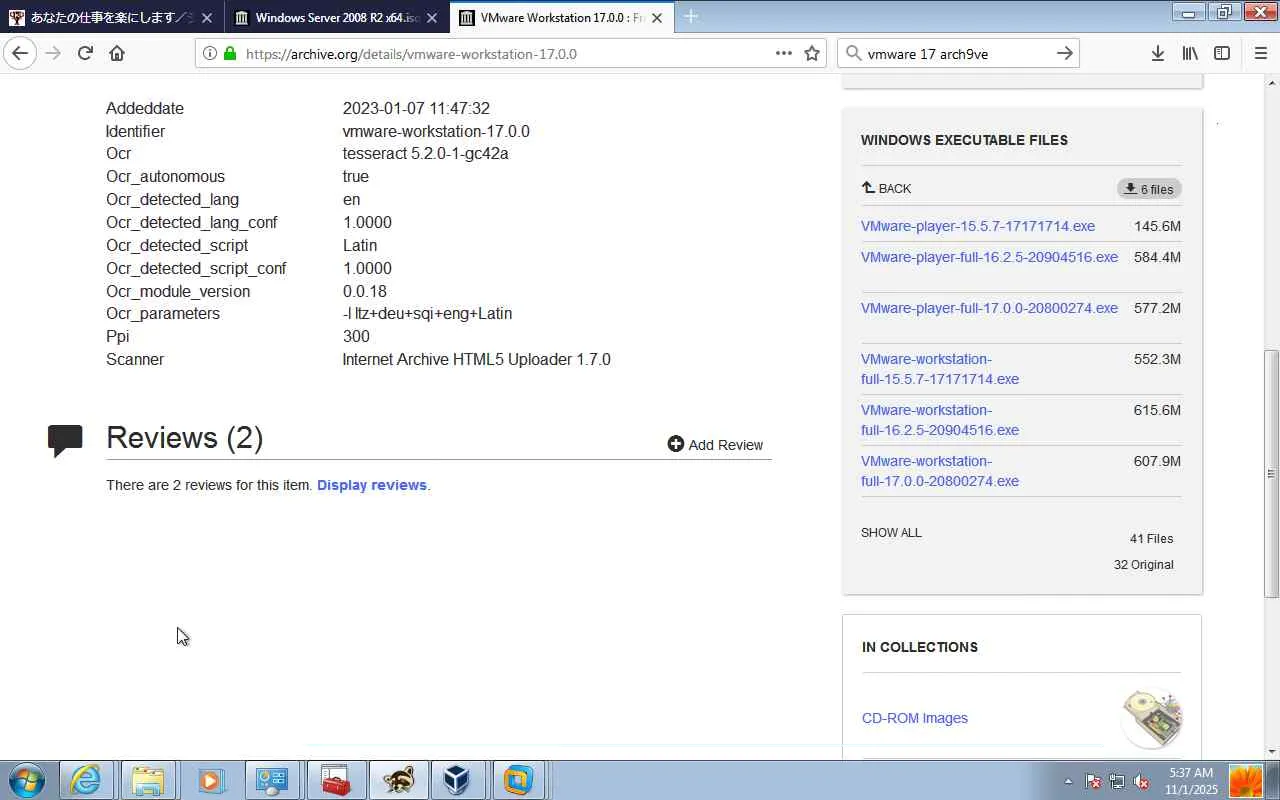
Task: Download VMware-player-15.5.7-17171714.exe
Action: 978,226
